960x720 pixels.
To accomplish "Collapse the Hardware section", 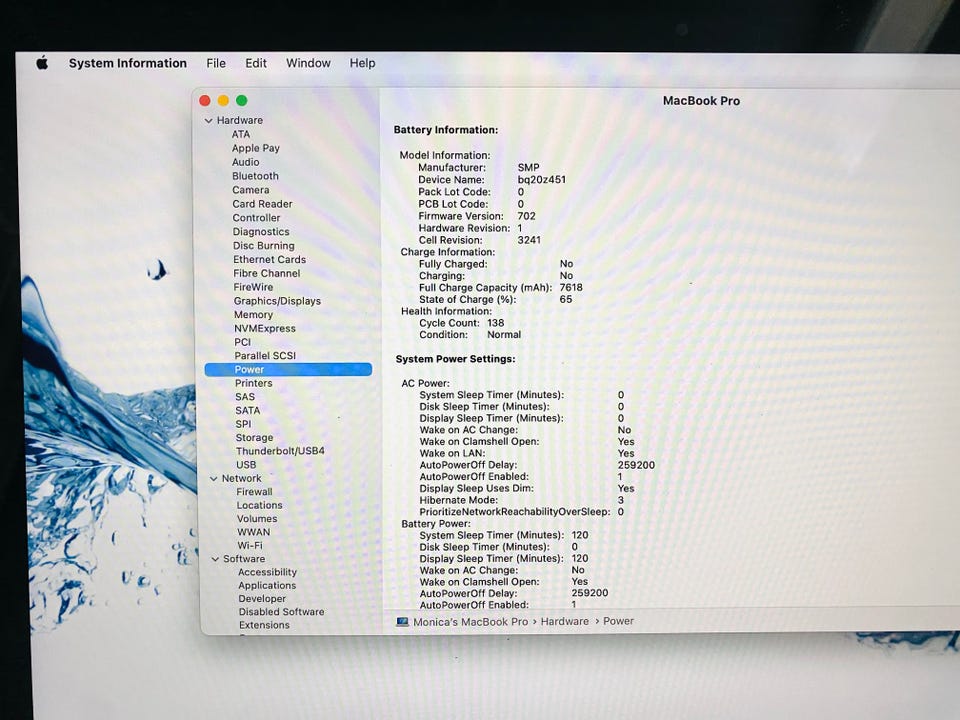I will click(209, 121).
